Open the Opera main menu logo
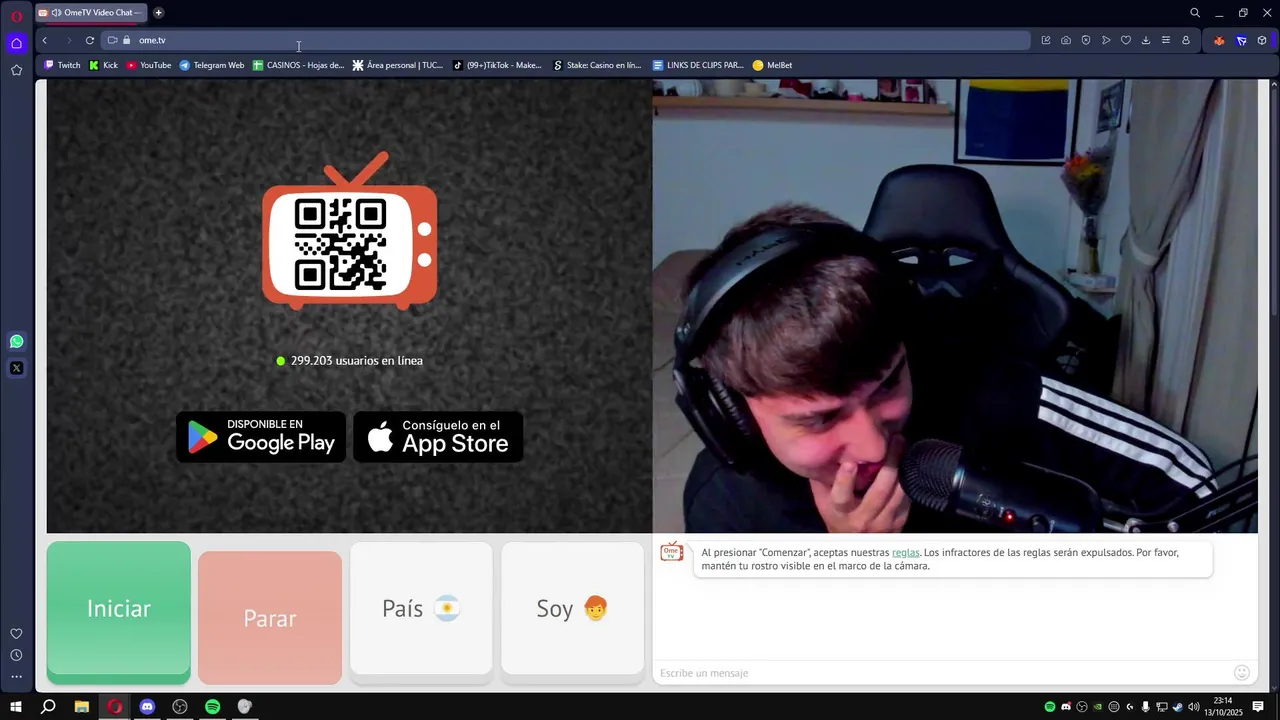This screenshot has height=720, width=1280. pyautogui.click(x=16, y=16)
